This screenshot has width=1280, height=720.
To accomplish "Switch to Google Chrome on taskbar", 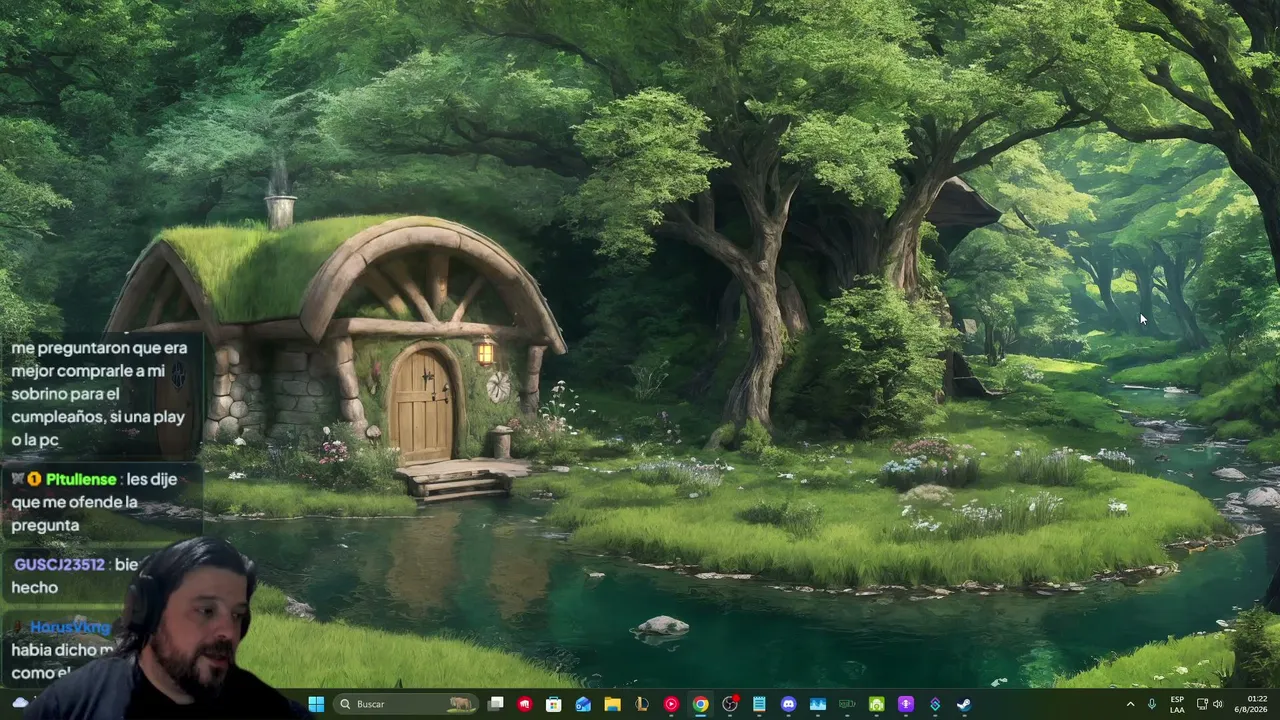I will [x=700, y=704].
